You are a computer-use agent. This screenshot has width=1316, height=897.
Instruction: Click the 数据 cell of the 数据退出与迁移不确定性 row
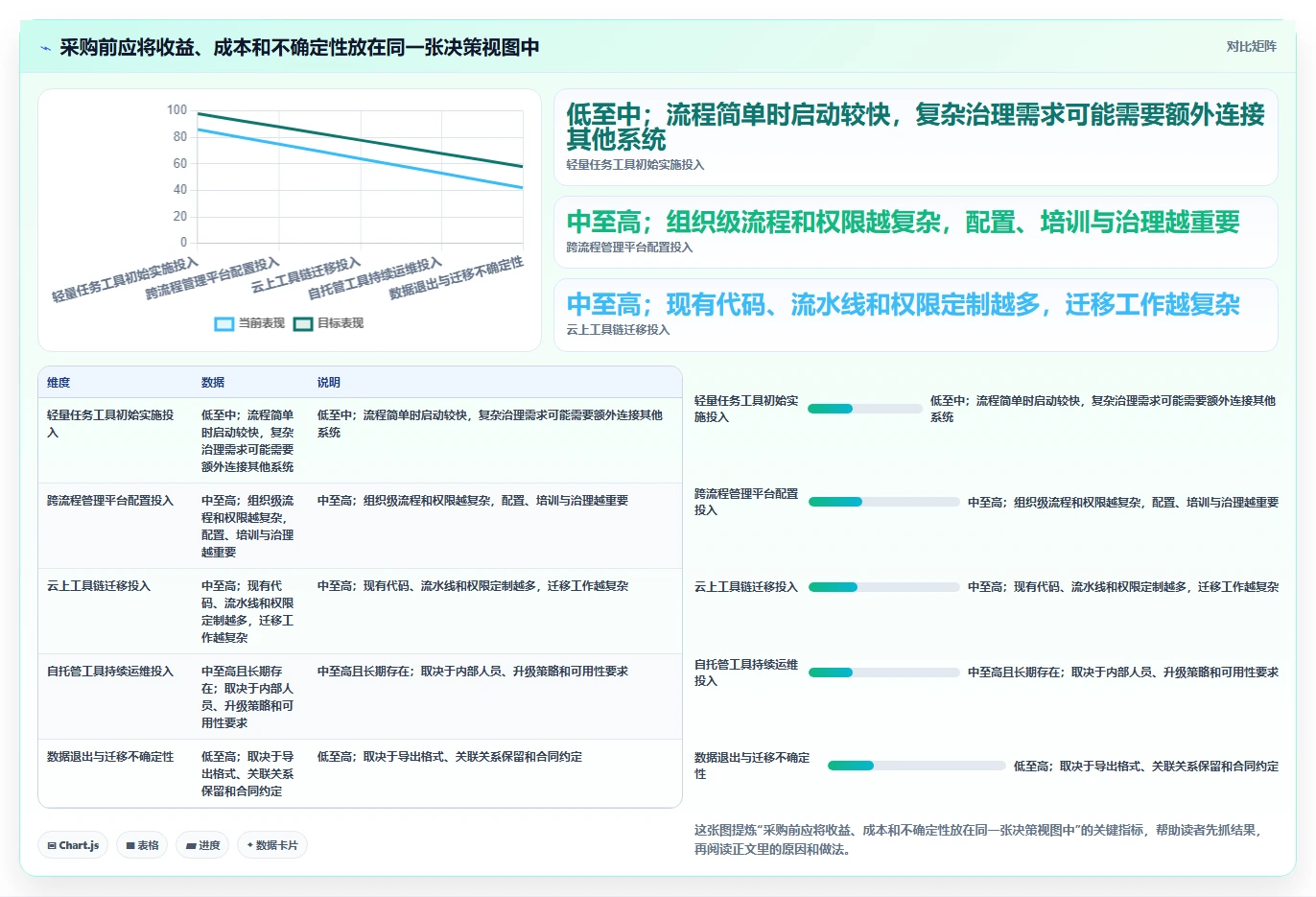pos(248,774)
